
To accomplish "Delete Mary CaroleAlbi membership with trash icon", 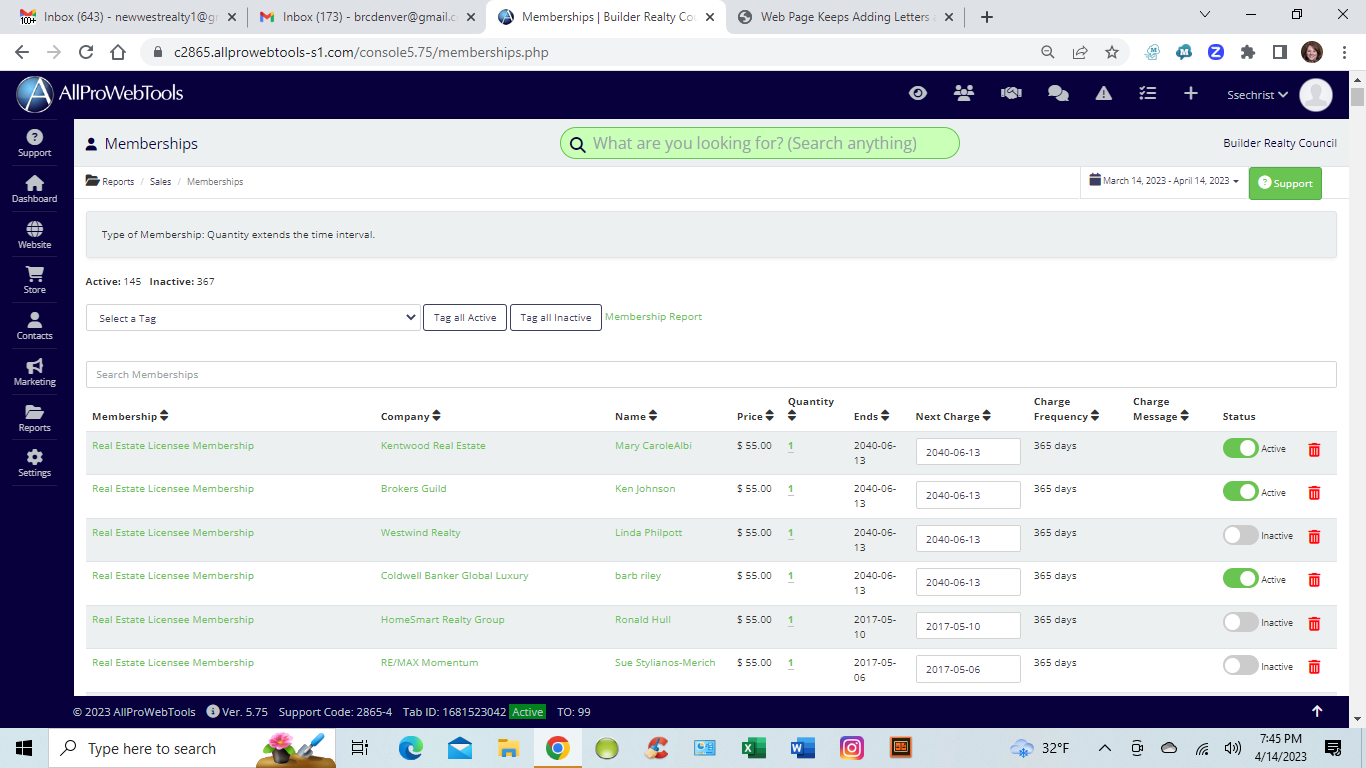I will click(1314, 449).
